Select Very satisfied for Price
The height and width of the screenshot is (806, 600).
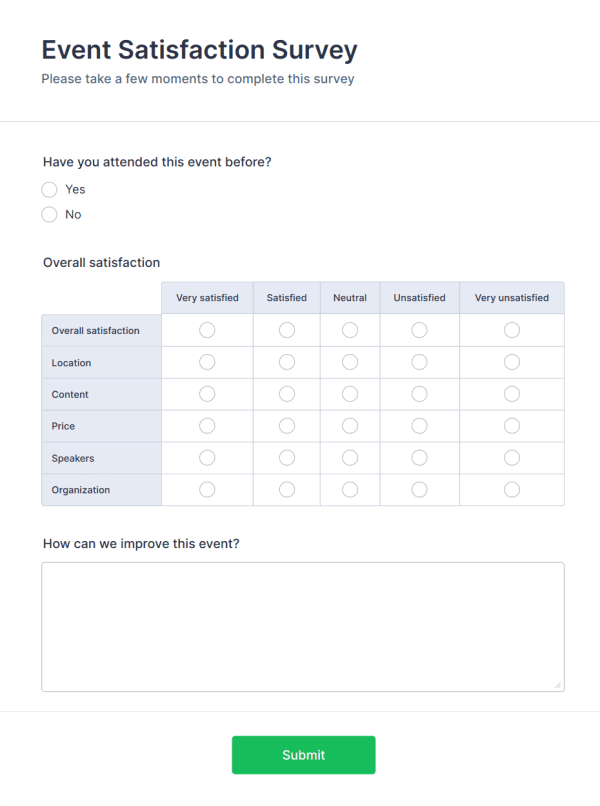click(207, 426)
